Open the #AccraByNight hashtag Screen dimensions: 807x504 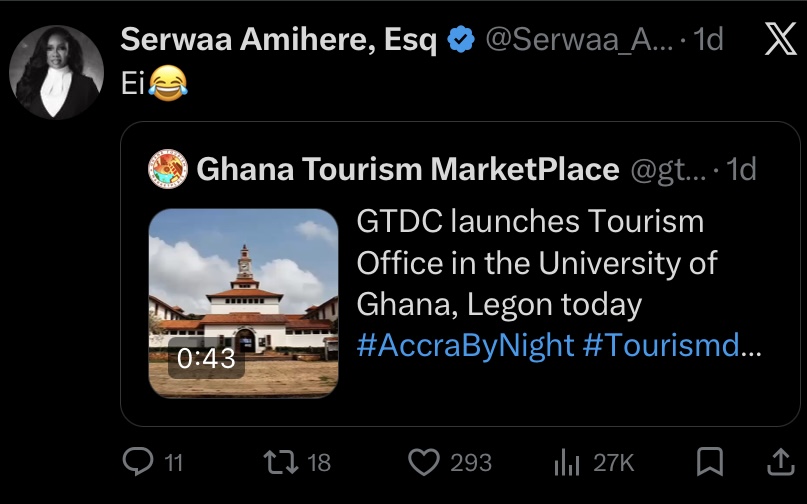pos(466,346)
